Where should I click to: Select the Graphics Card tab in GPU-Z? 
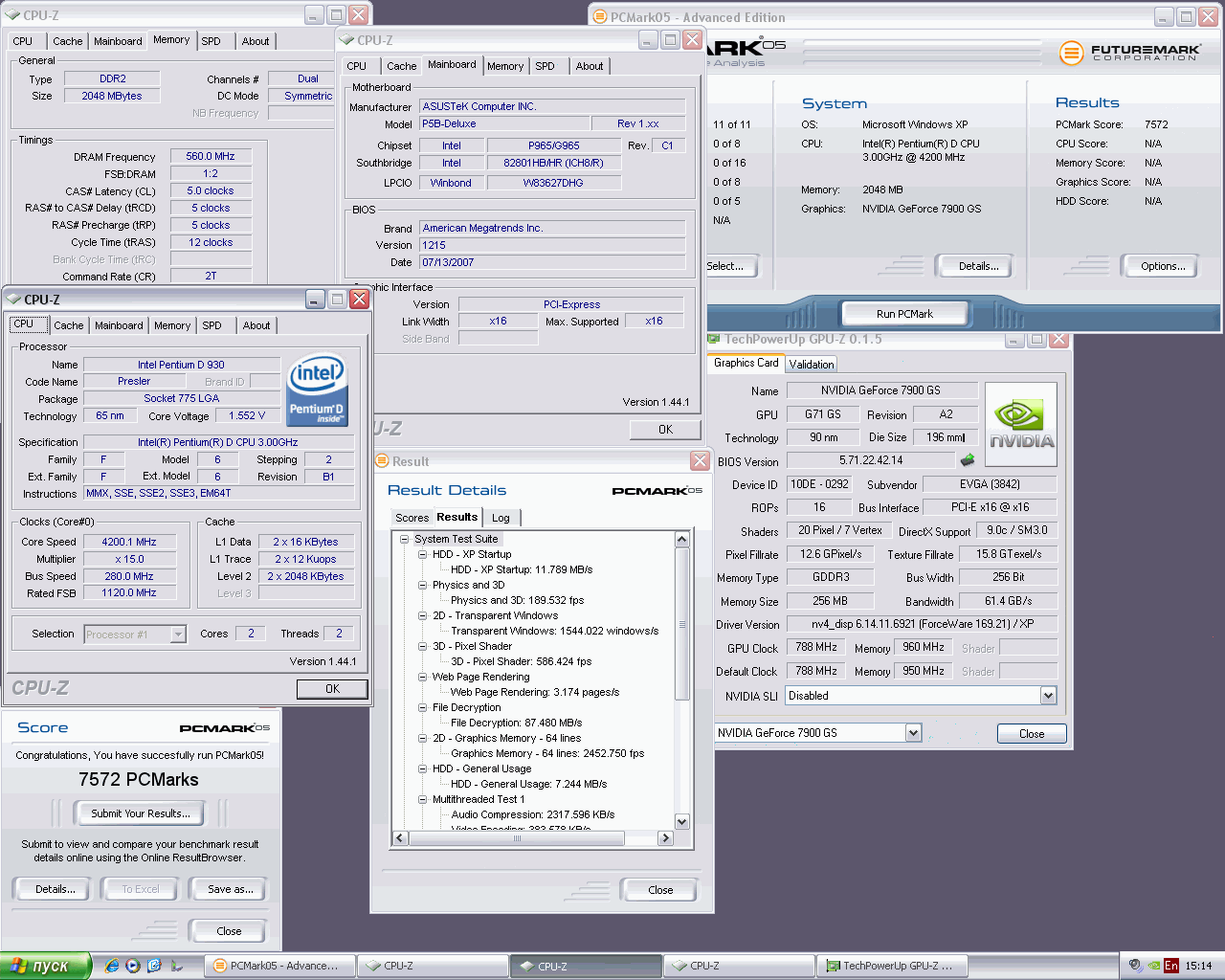click(x=746, y=363)
